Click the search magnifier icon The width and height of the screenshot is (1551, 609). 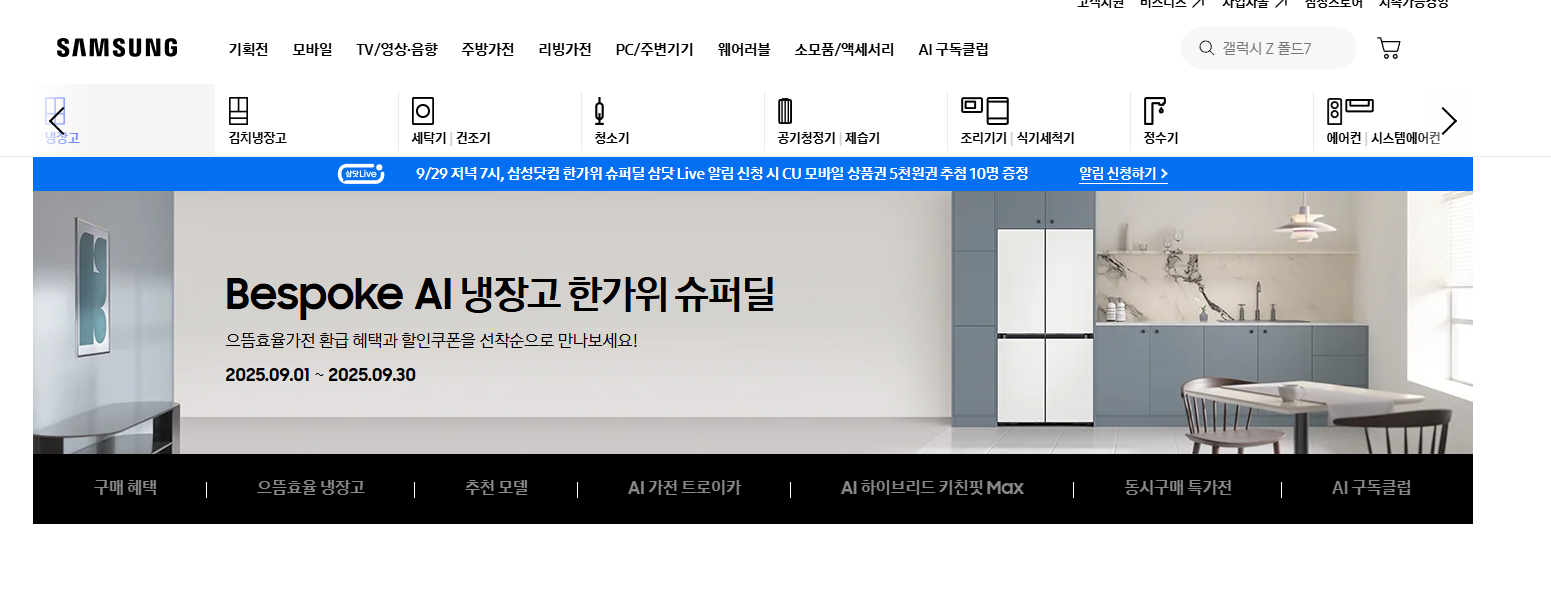click(x=1206, y=48)
